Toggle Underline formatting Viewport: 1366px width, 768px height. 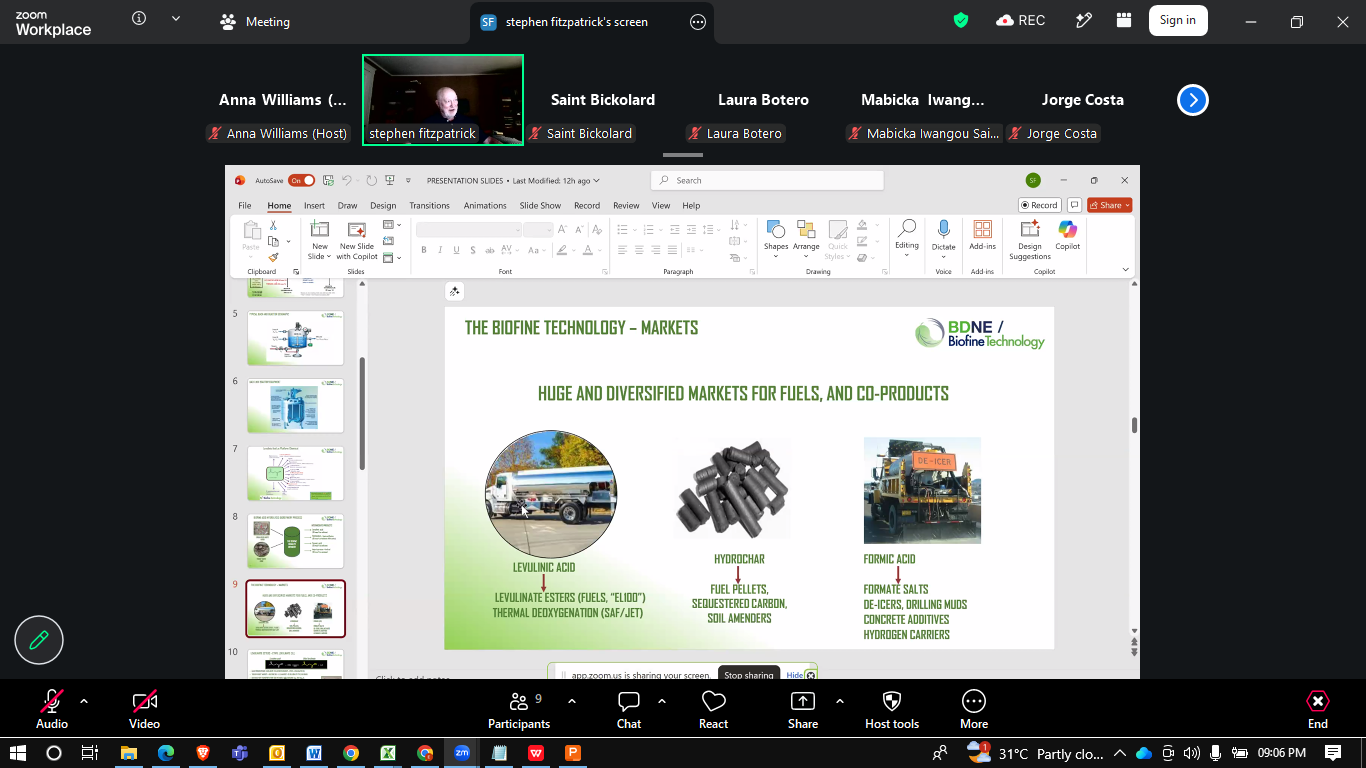(456, 250)
